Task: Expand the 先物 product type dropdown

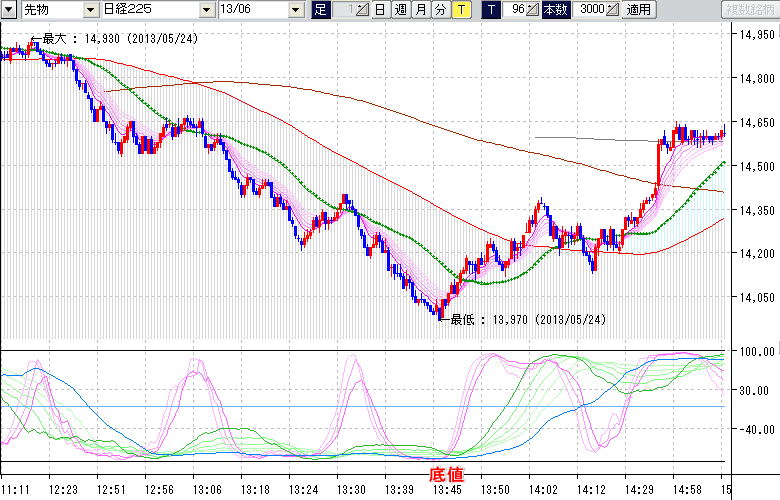Action: coord(89,9)
